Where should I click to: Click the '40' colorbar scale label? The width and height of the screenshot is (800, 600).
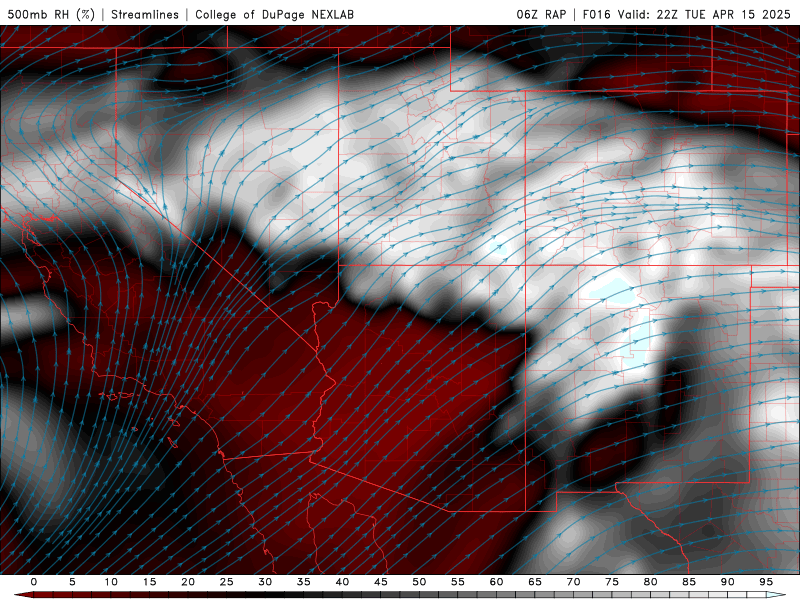click(x=342, y=582)
